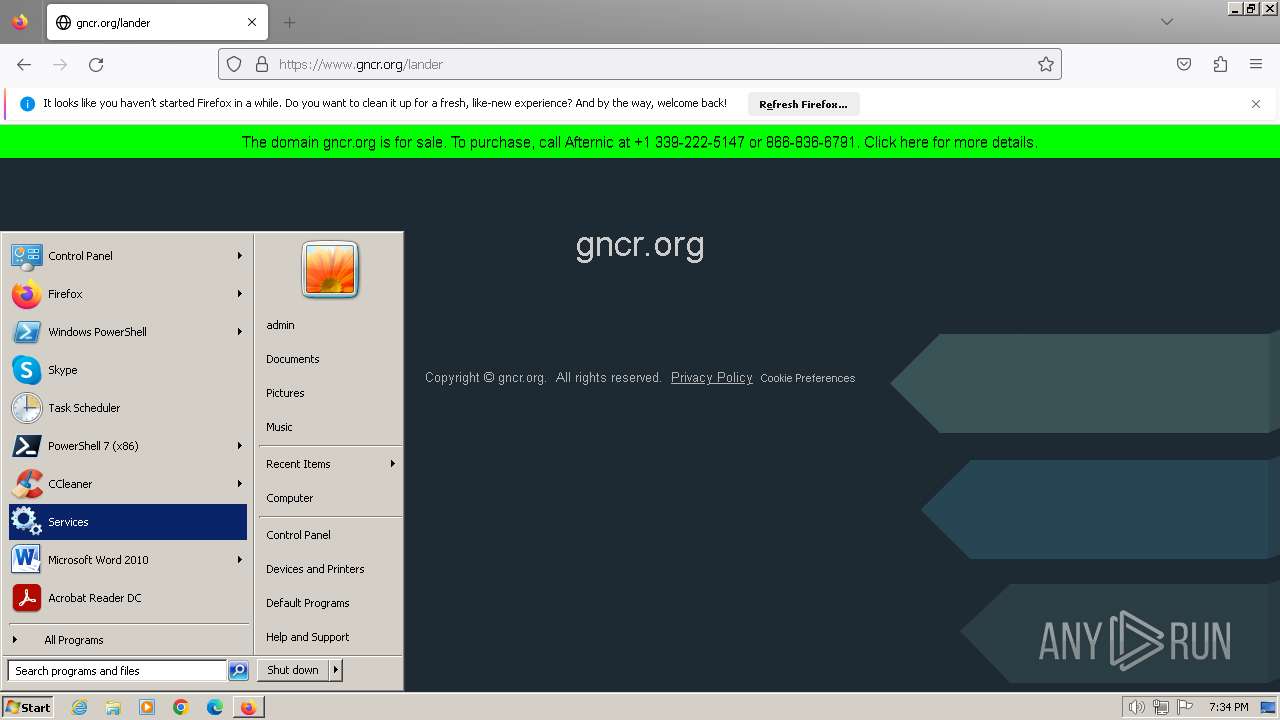Open a new tab with the plus icon

point(289,22)
